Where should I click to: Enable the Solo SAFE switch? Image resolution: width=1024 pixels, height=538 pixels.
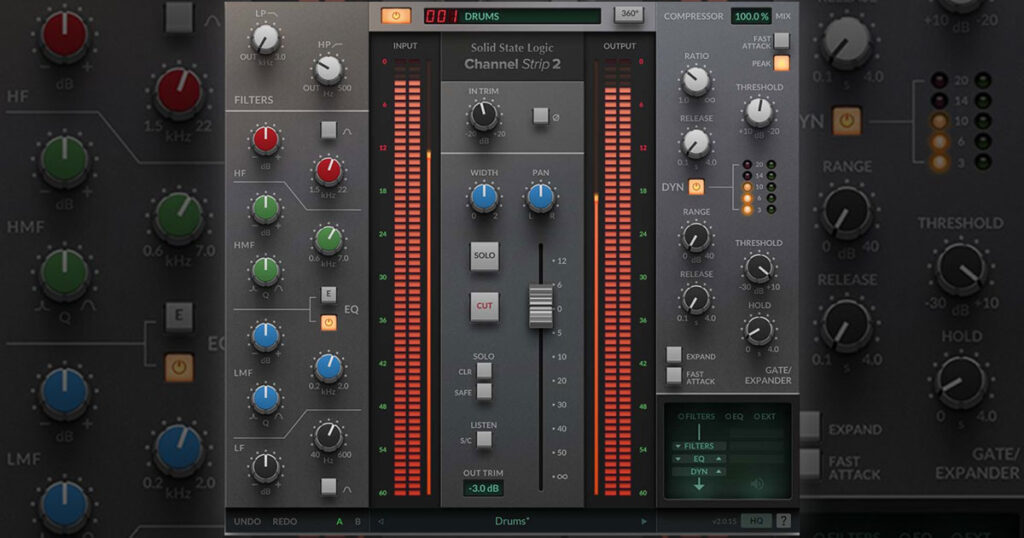point(484,392)
